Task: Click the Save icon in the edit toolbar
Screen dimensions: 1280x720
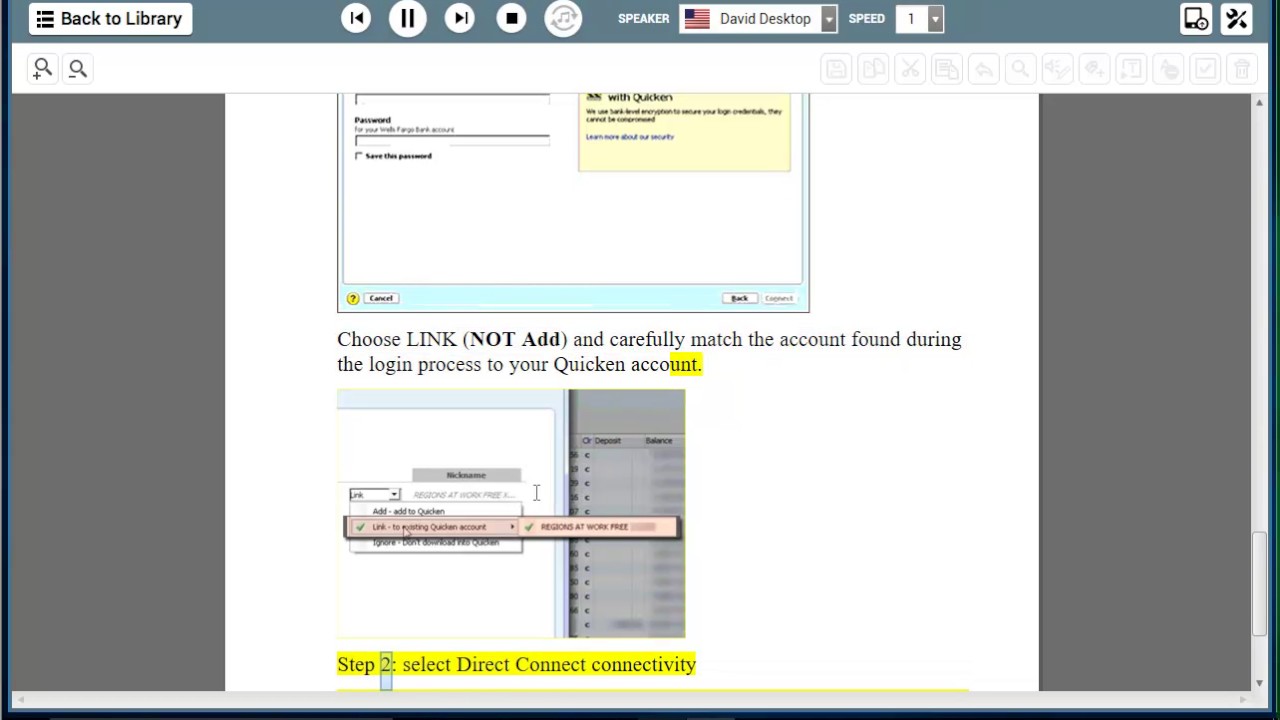Action: point(836,69)
